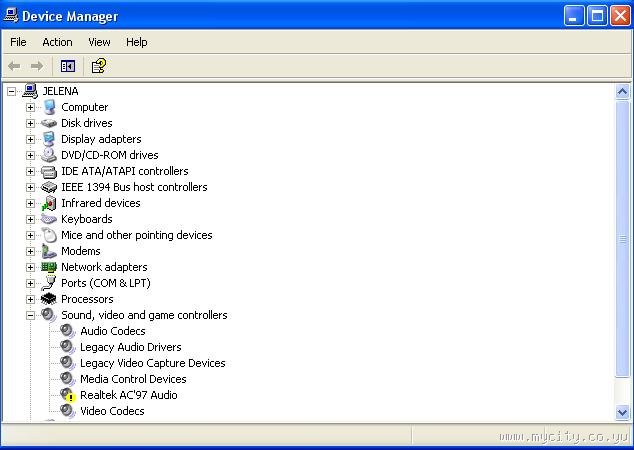Screen dimensions: 634x450
Task: Click the Back arrow toolbar icon
Action: pos(15,65)
